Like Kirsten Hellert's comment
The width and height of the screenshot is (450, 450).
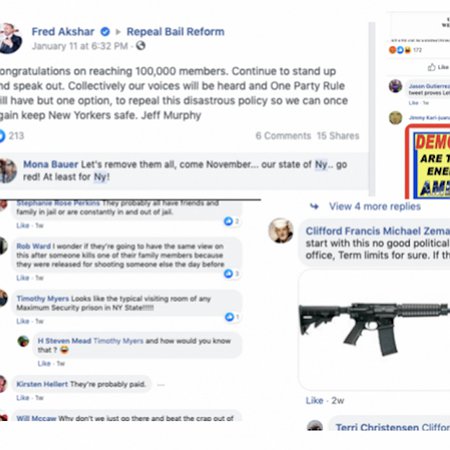[x=23, y=398]
